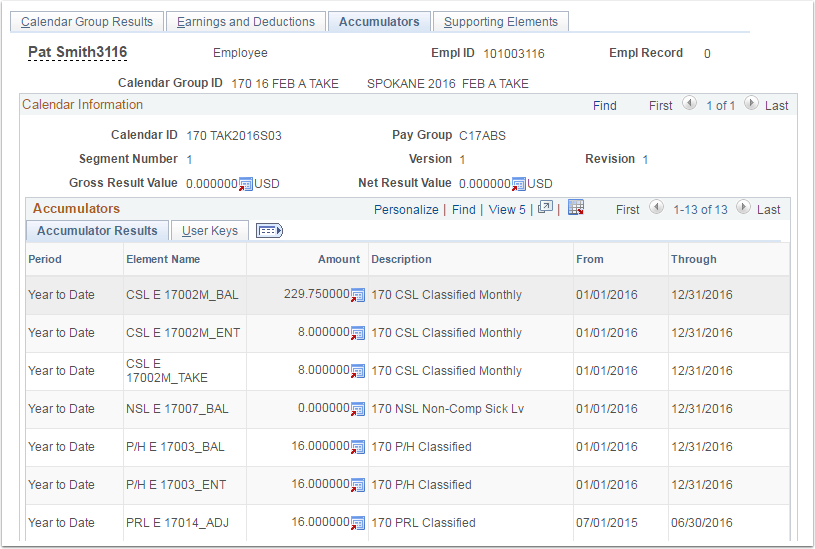Screen dimensions: 815x549
Task: Open detail icon for NSL E 17007_BAL amount
Action: click(358, 409)
